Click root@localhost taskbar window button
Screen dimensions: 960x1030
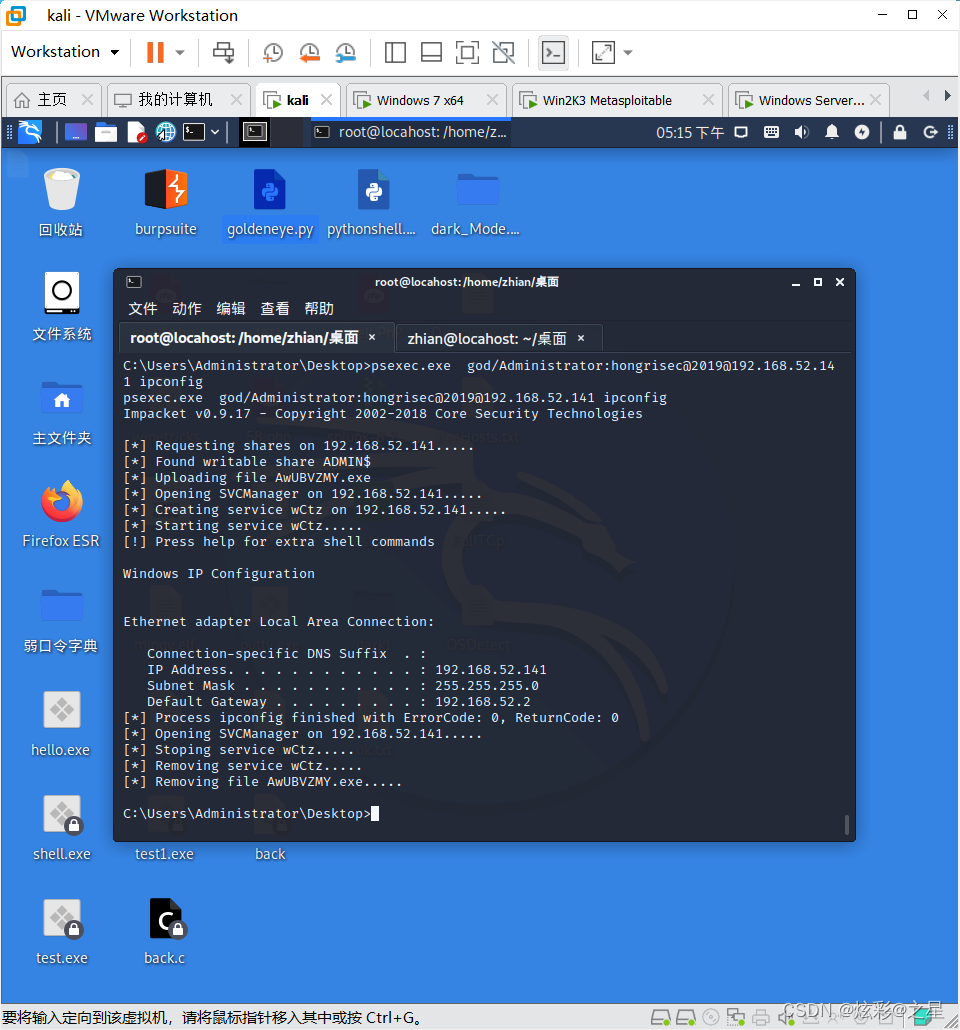411,132
